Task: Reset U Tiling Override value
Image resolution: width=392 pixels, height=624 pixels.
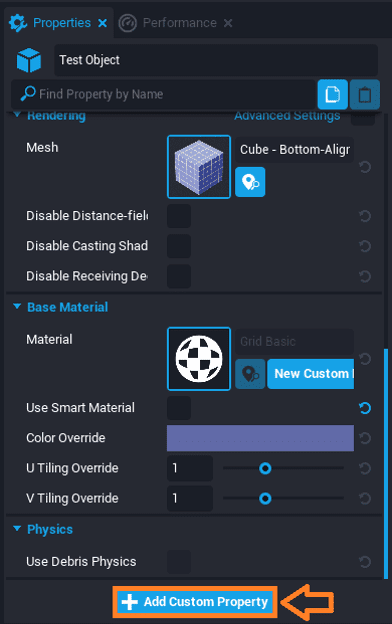Action: [365, 468]
